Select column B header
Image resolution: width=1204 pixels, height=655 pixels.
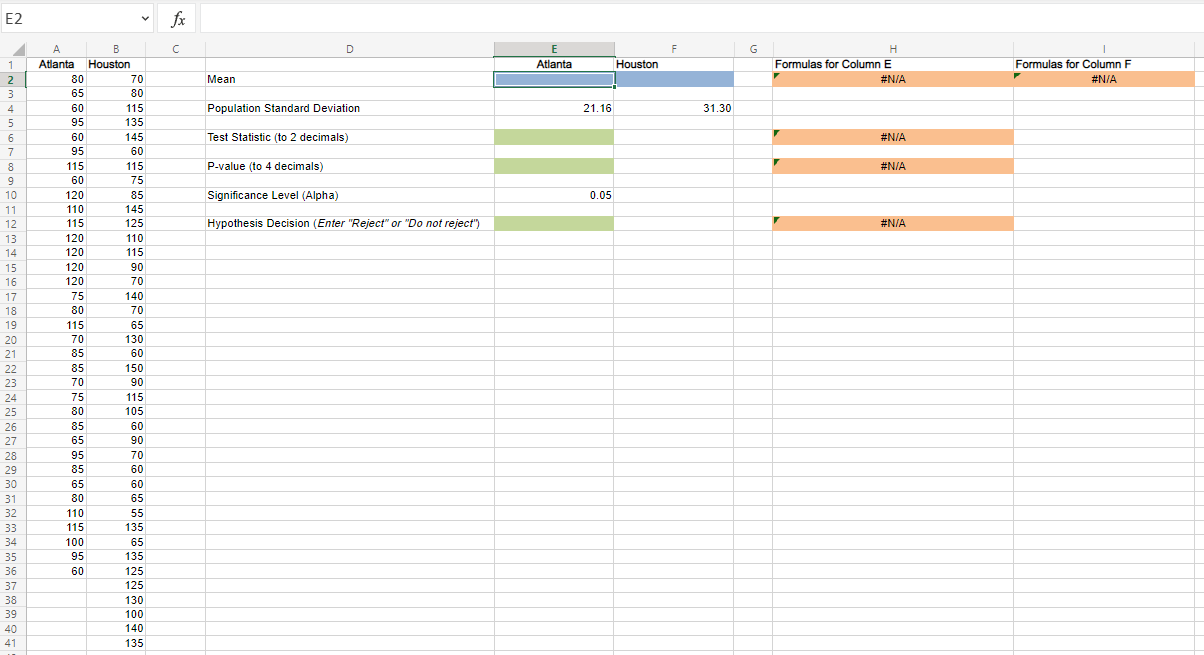click(x=116, y=50)
